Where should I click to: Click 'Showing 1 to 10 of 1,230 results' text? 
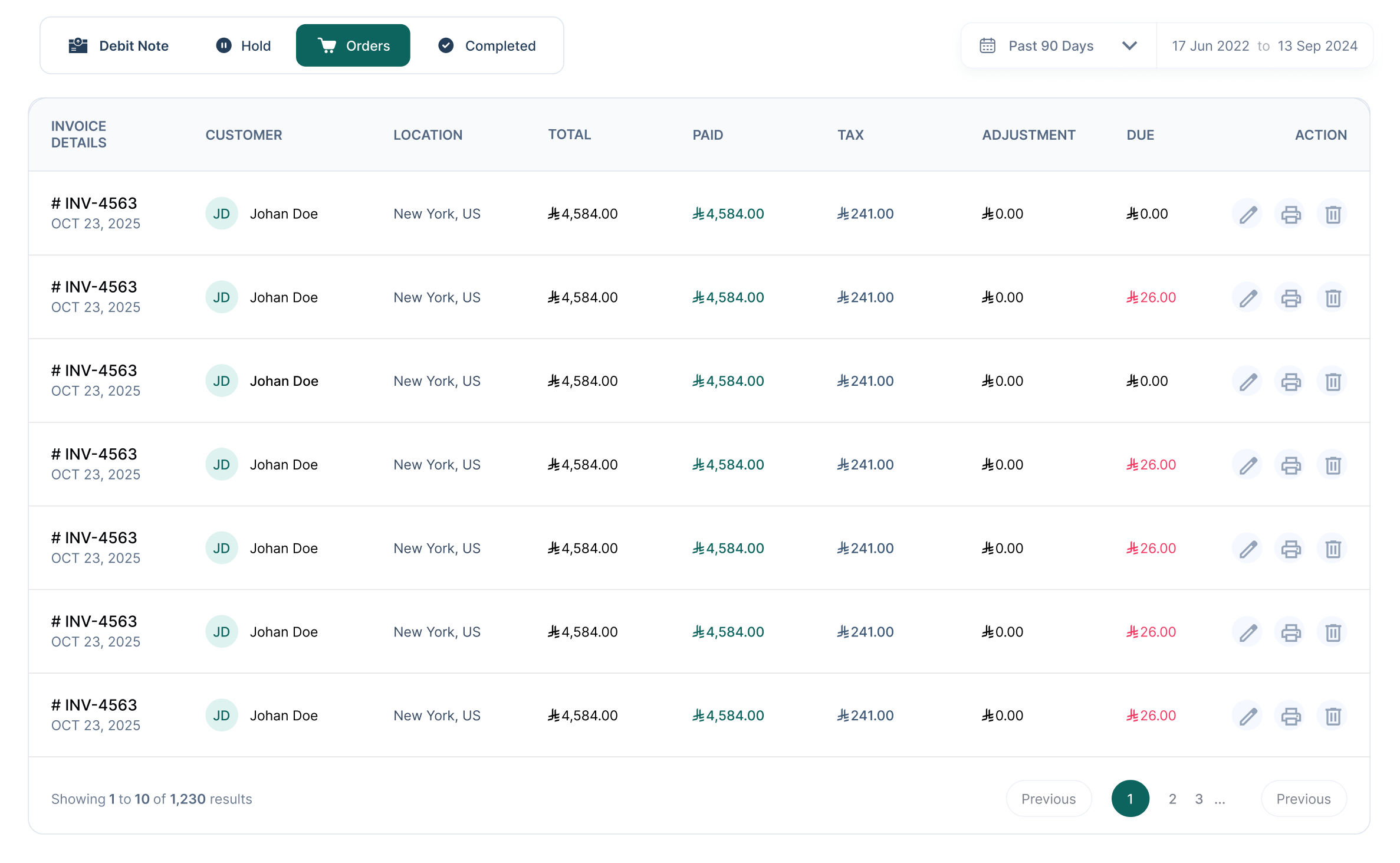click(152, 799)
